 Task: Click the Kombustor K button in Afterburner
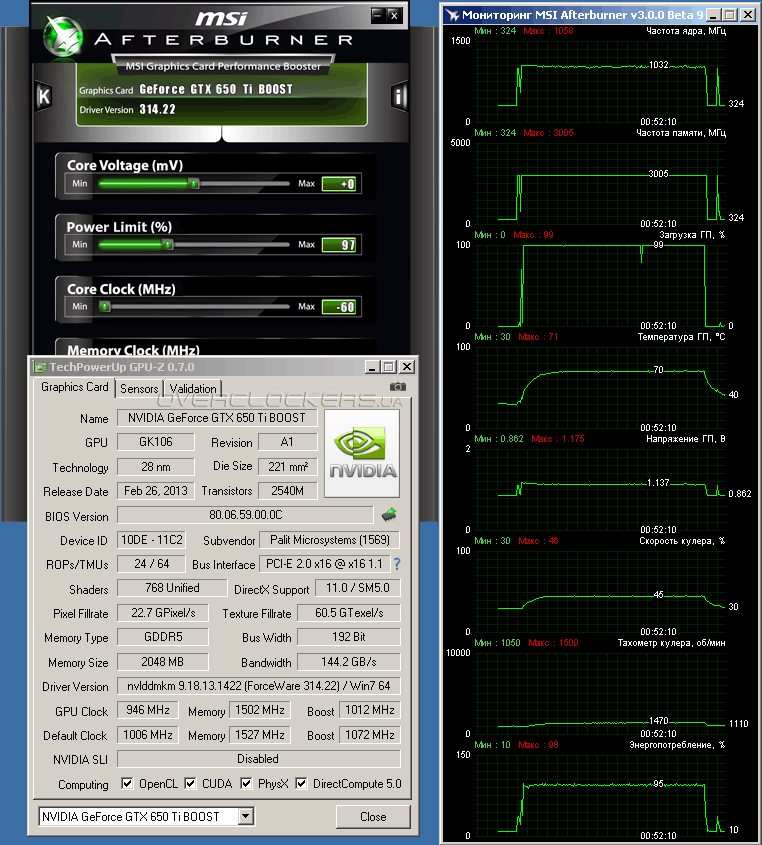pos(44,96)
